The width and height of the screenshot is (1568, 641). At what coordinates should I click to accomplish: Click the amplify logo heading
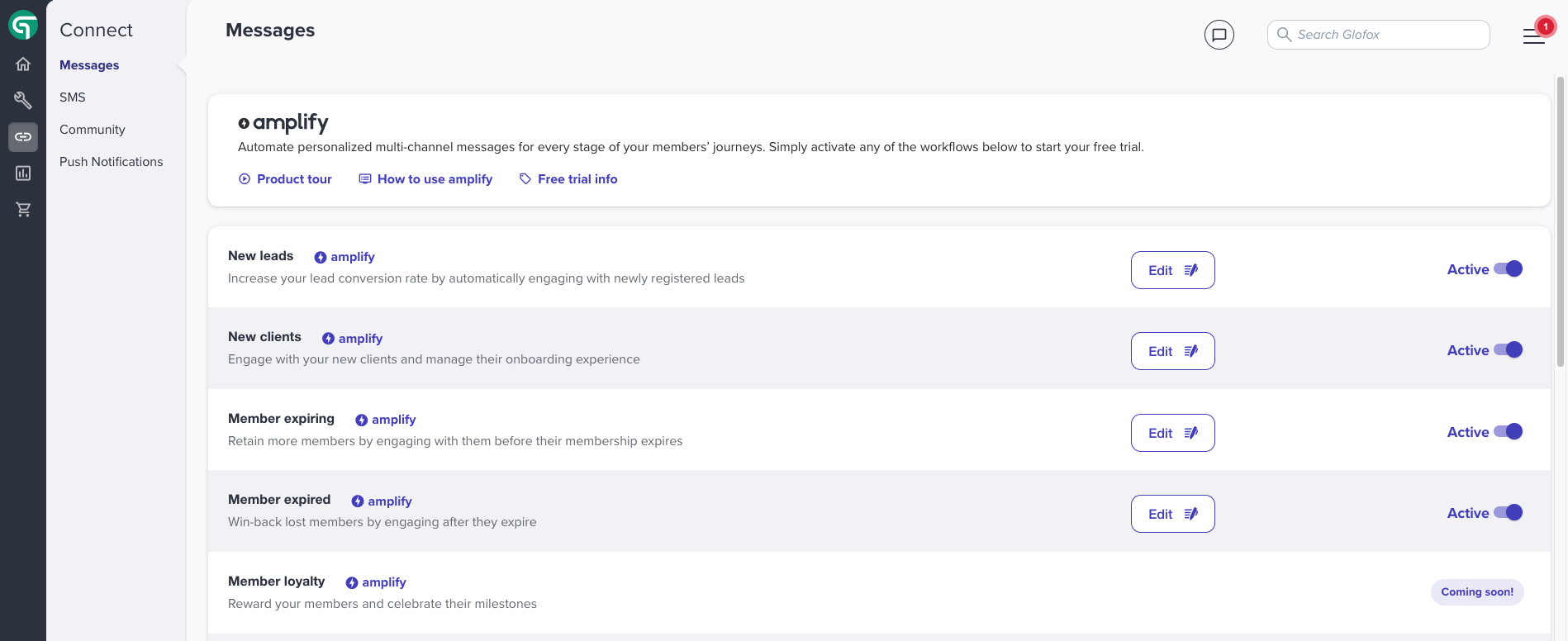283,122
